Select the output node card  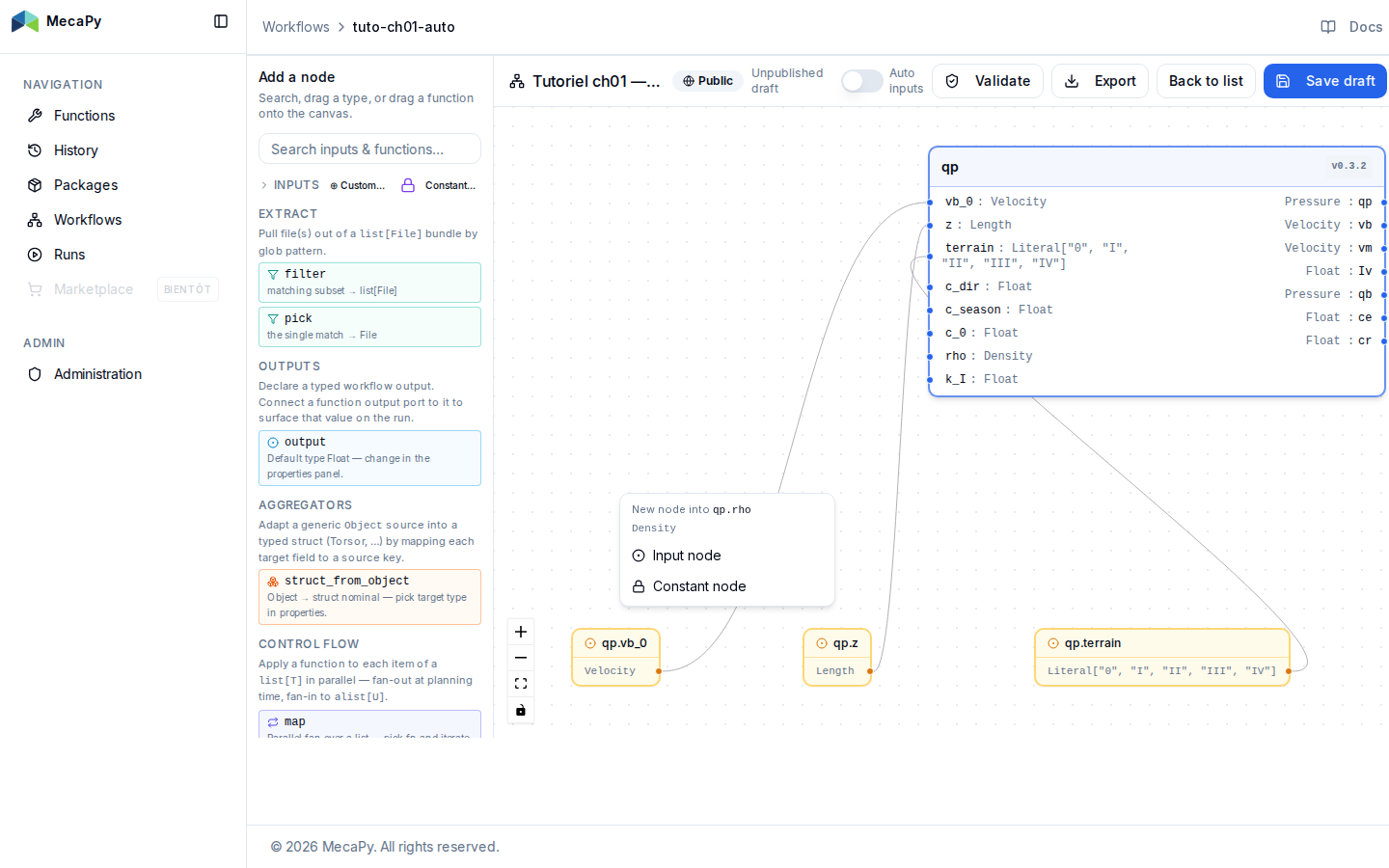point(369,458)
